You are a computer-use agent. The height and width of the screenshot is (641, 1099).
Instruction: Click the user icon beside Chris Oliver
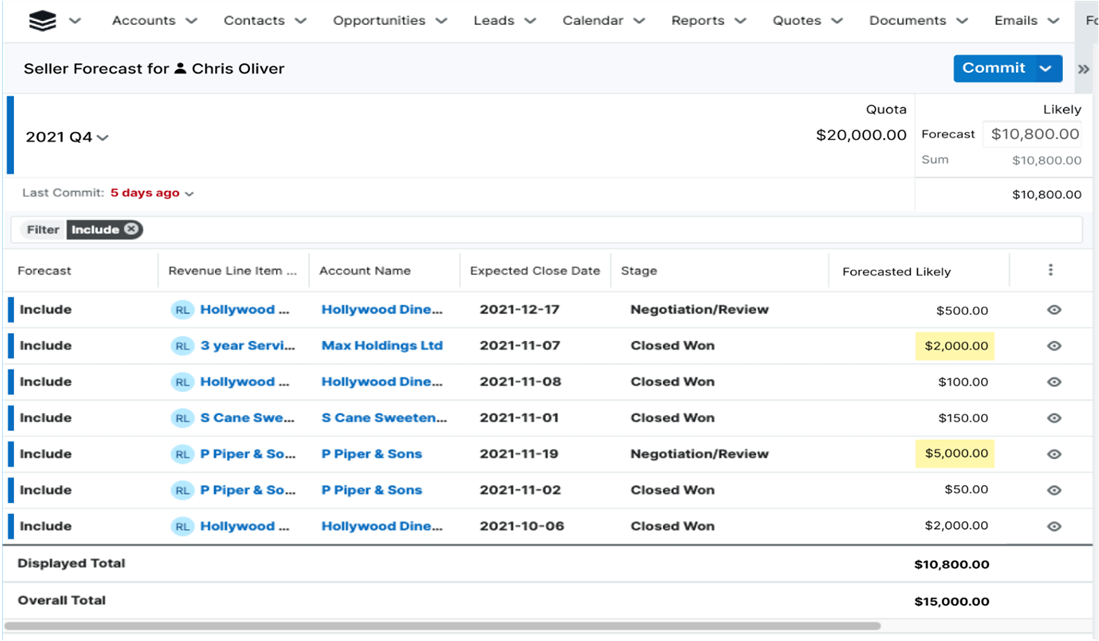(180, 69)
